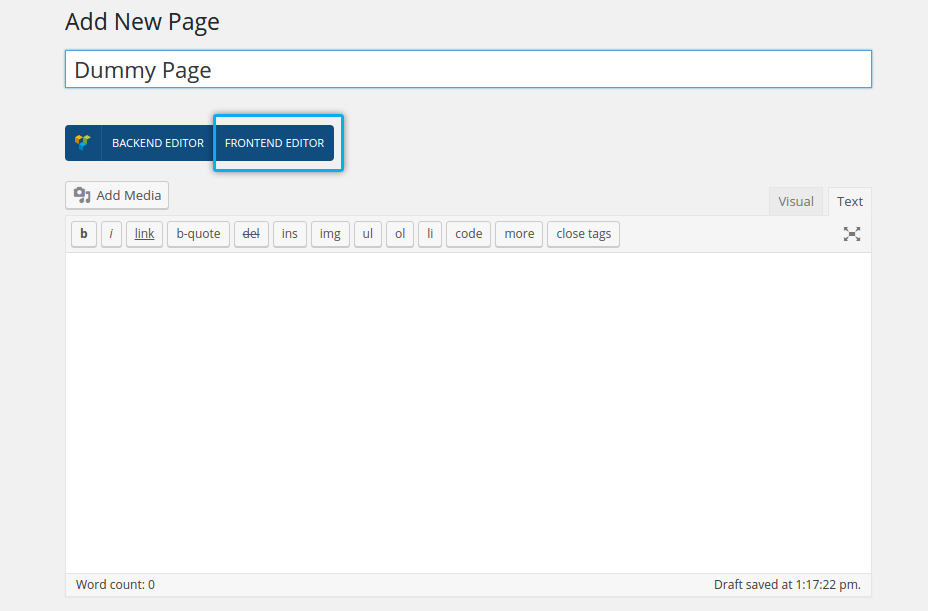Insert list item with li button
Image resolution: width=928 pixels, height=611 pixels.
point(429,234)
